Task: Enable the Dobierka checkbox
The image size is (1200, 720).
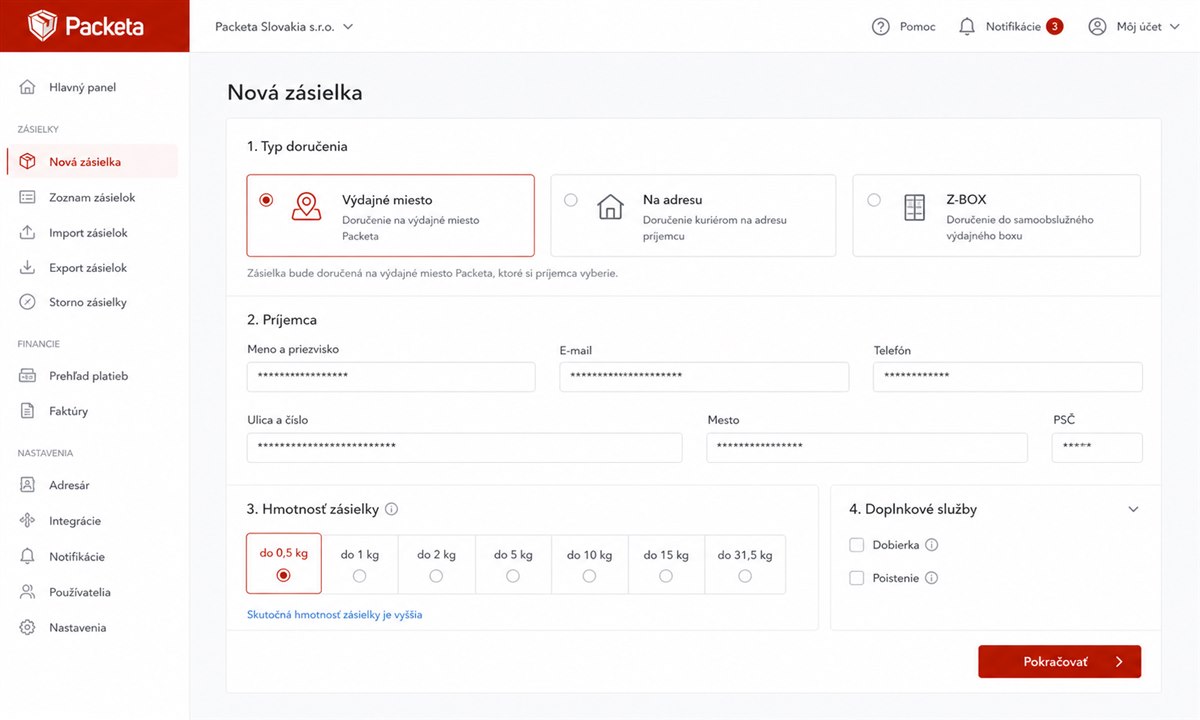Action: pyautogui.click(x=857, y=545)
